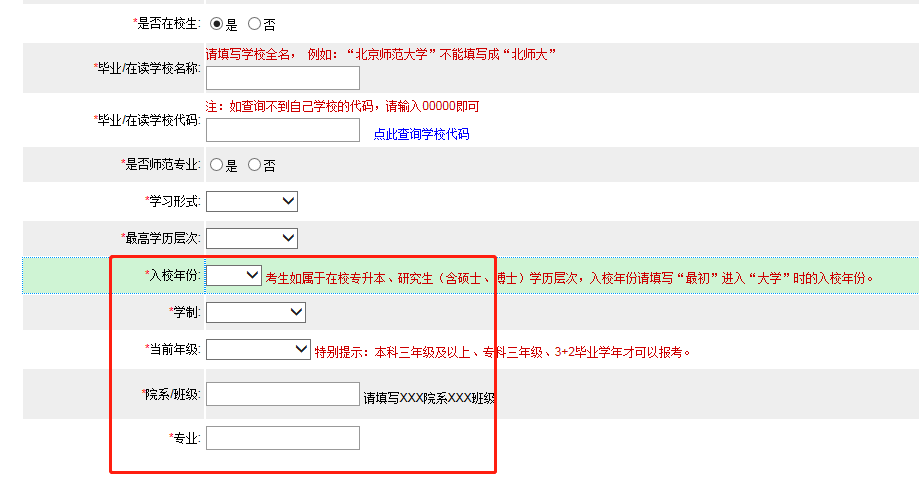Click the 学习形式 field label text
Image resolution: width=919 pixels, height=492 pixels.
(175, 201)
